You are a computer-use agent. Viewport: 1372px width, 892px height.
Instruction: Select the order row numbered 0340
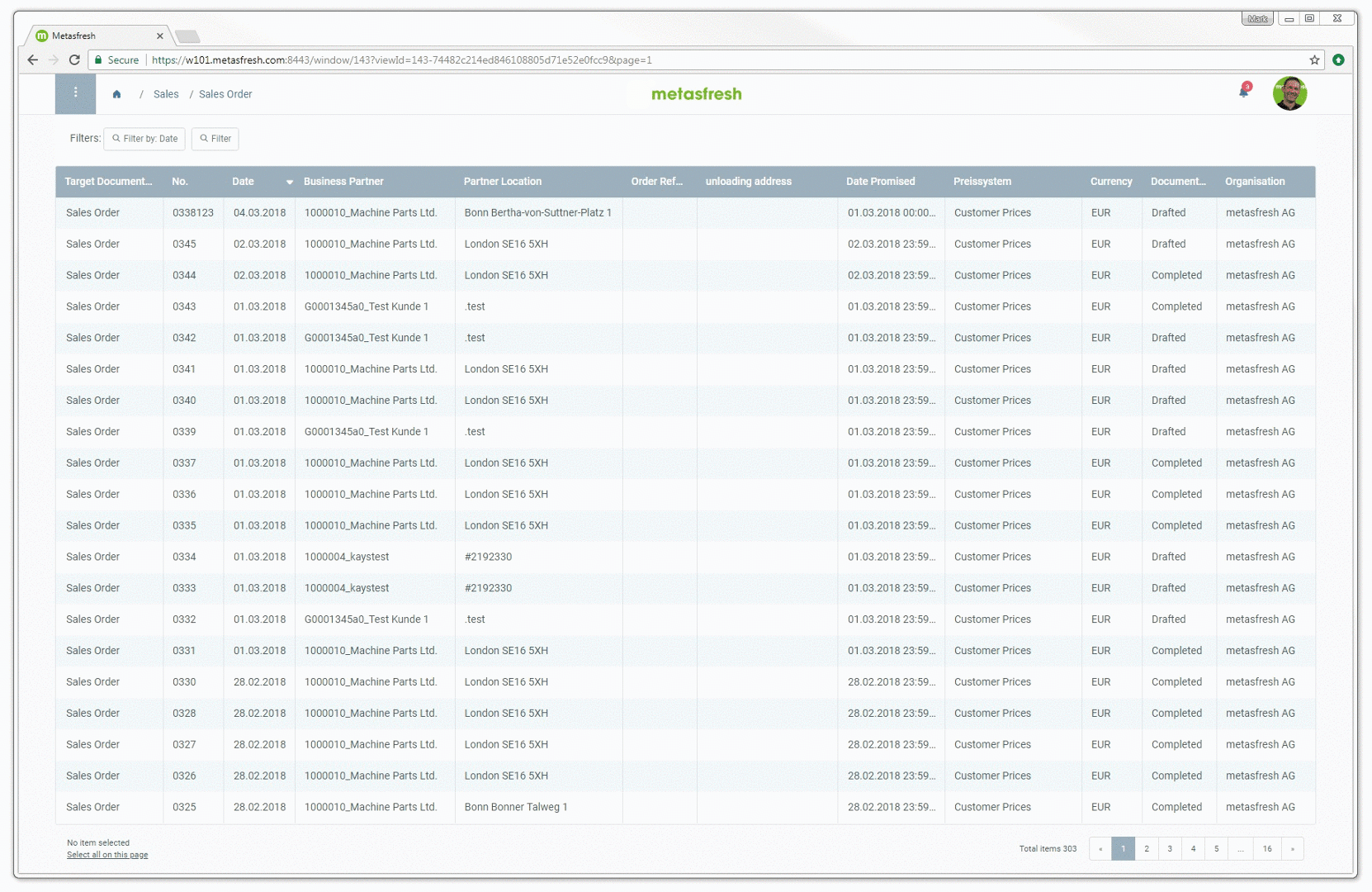tap(685, 401)
